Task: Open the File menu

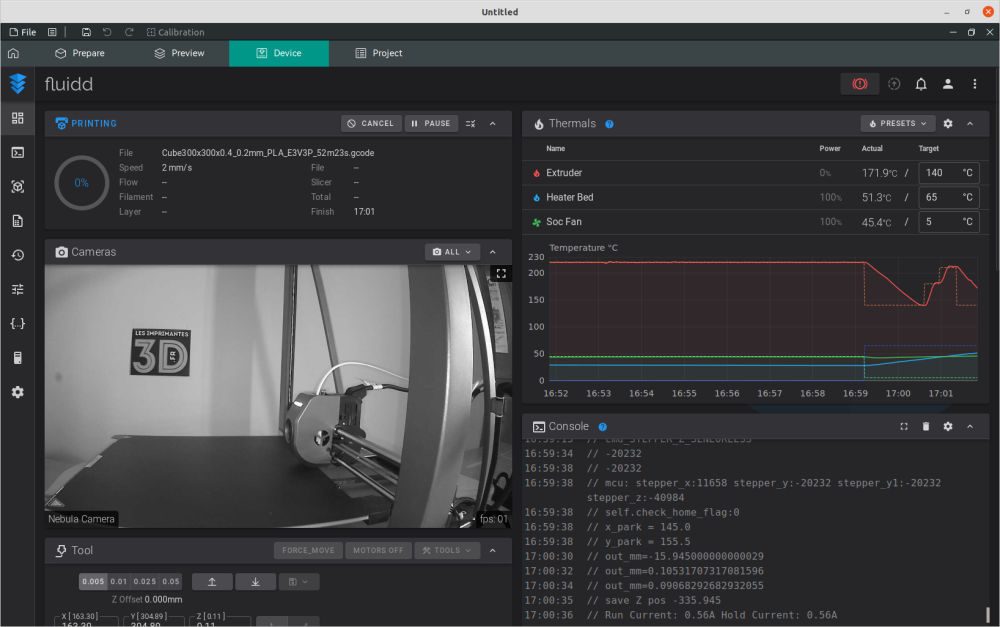Action: point(23,32)
